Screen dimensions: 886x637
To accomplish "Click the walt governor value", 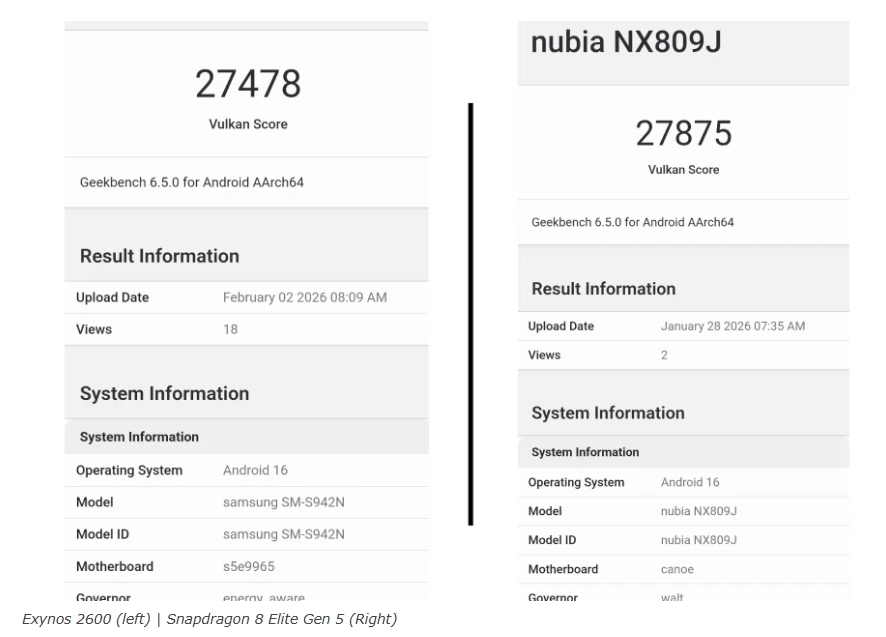I will [672, 597].
